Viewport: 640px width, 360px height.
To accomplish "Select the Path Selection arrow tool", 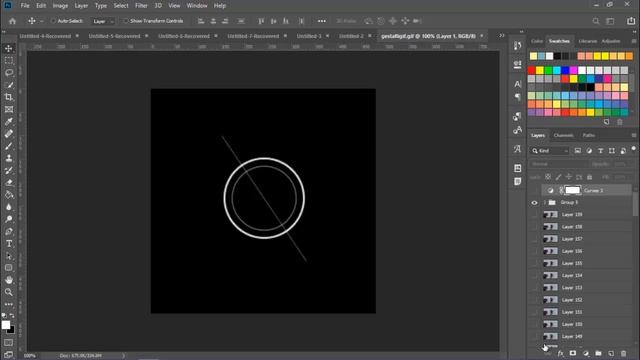I will coord(9,256).
